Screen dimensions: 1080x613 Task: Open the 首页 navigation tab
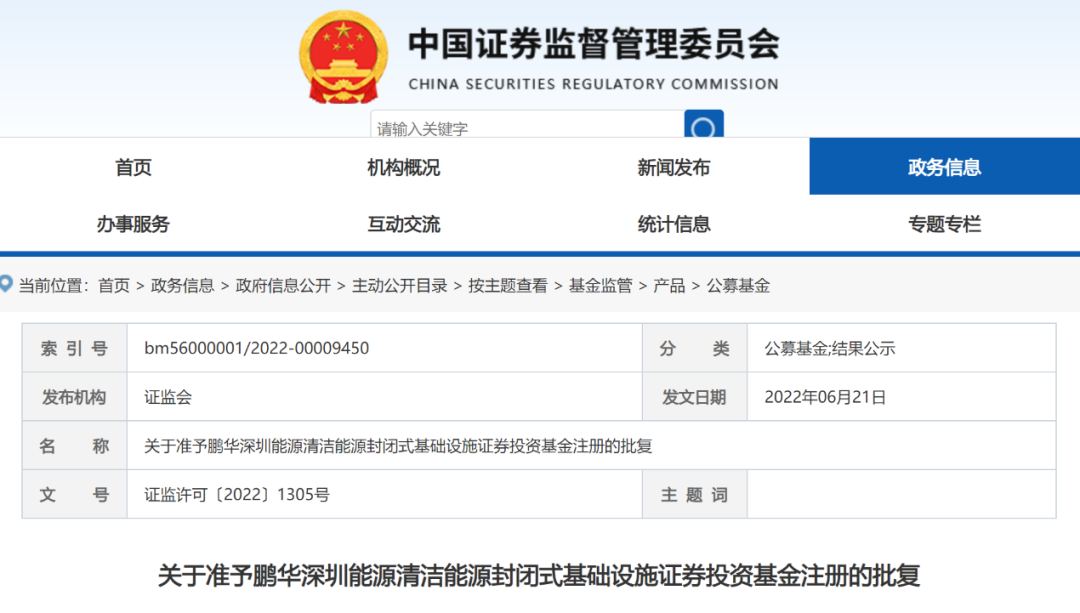[x=134, y=167]
